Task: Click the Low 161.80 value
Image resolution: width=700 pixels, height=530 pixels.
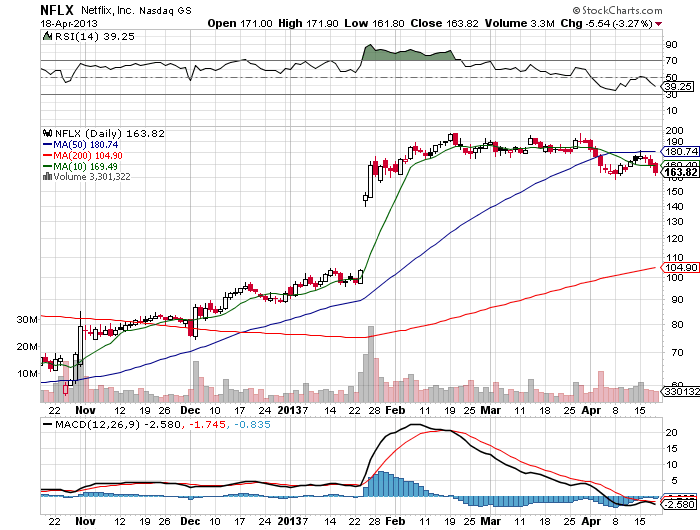Action: 374,23
